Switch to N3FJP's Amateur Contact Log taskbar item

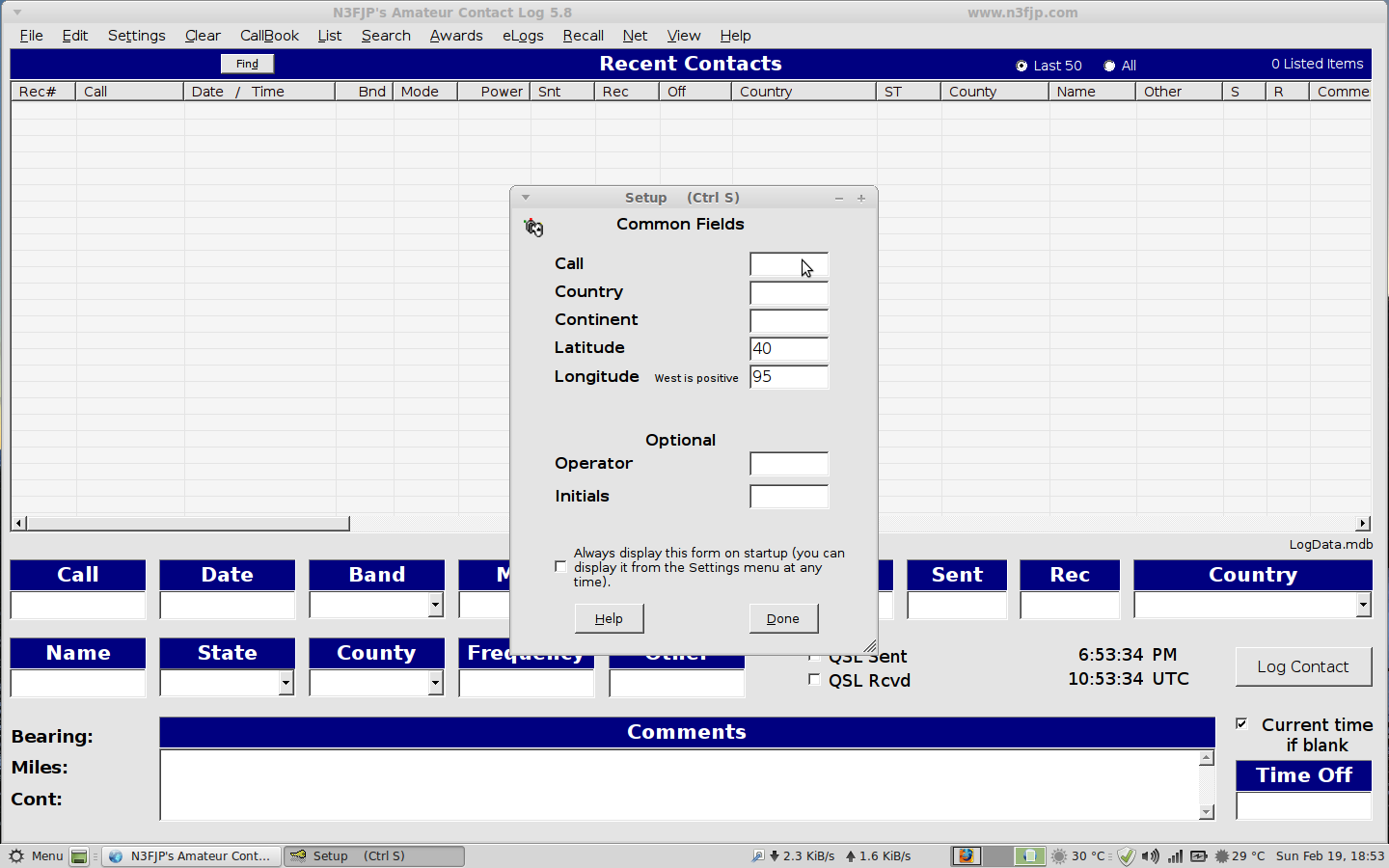point(192,855)
